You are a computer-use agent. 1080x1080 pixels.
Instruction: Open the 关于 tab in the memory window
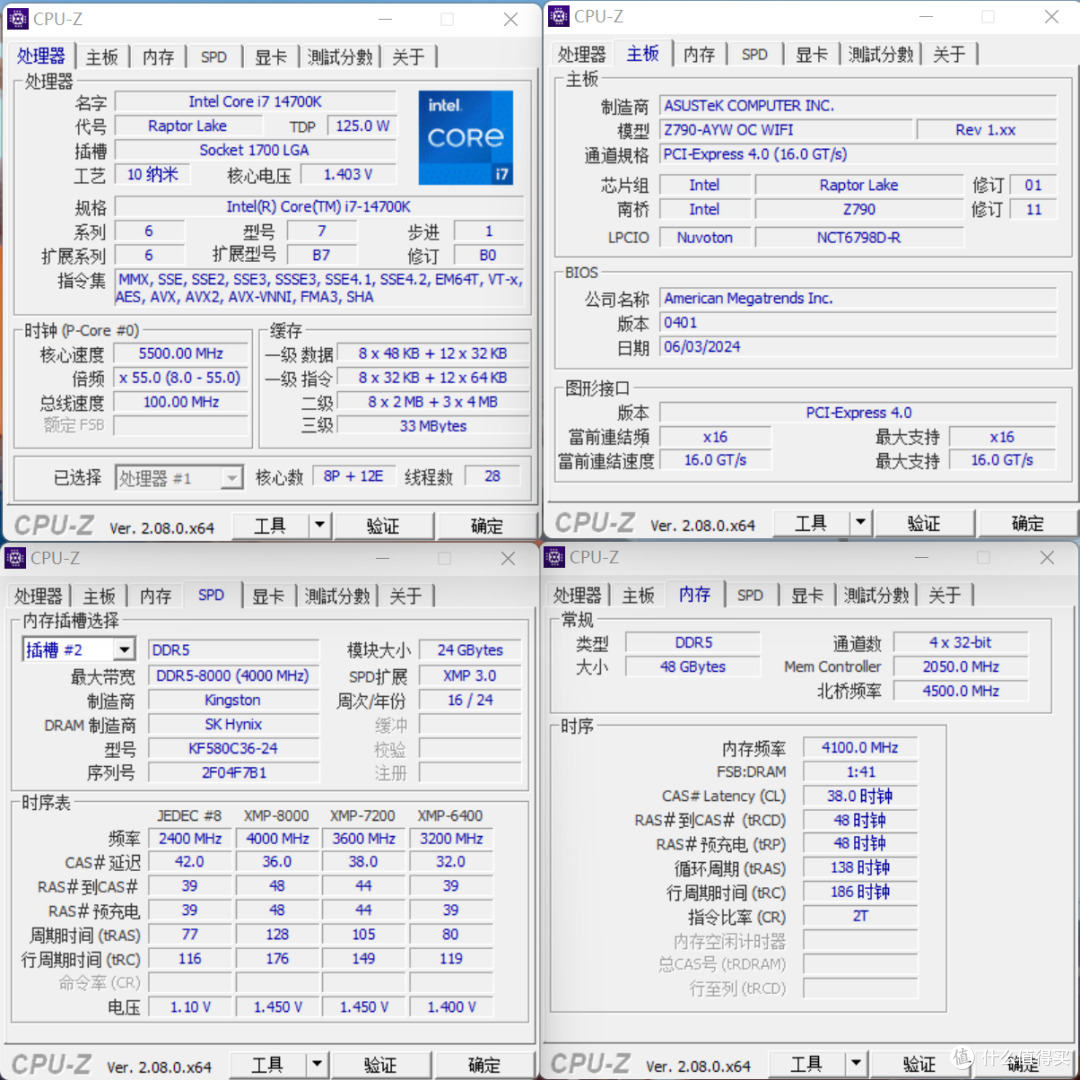click(x=945, y=595)
